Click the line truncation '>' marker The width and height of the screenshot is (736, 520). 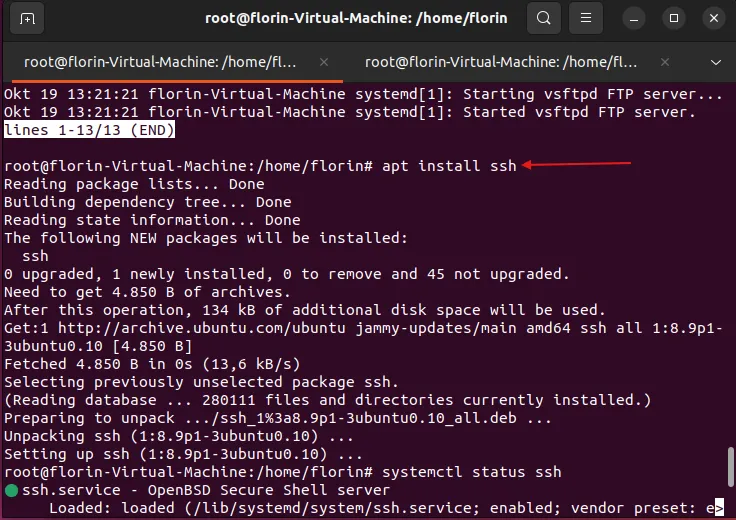point(719,509)
